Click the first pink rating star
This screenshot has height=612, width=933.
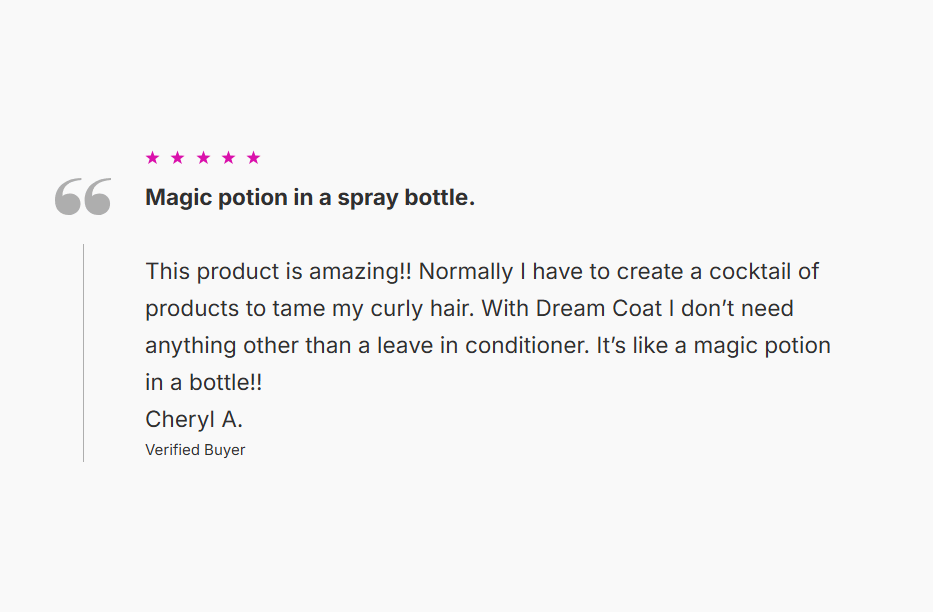152,158
